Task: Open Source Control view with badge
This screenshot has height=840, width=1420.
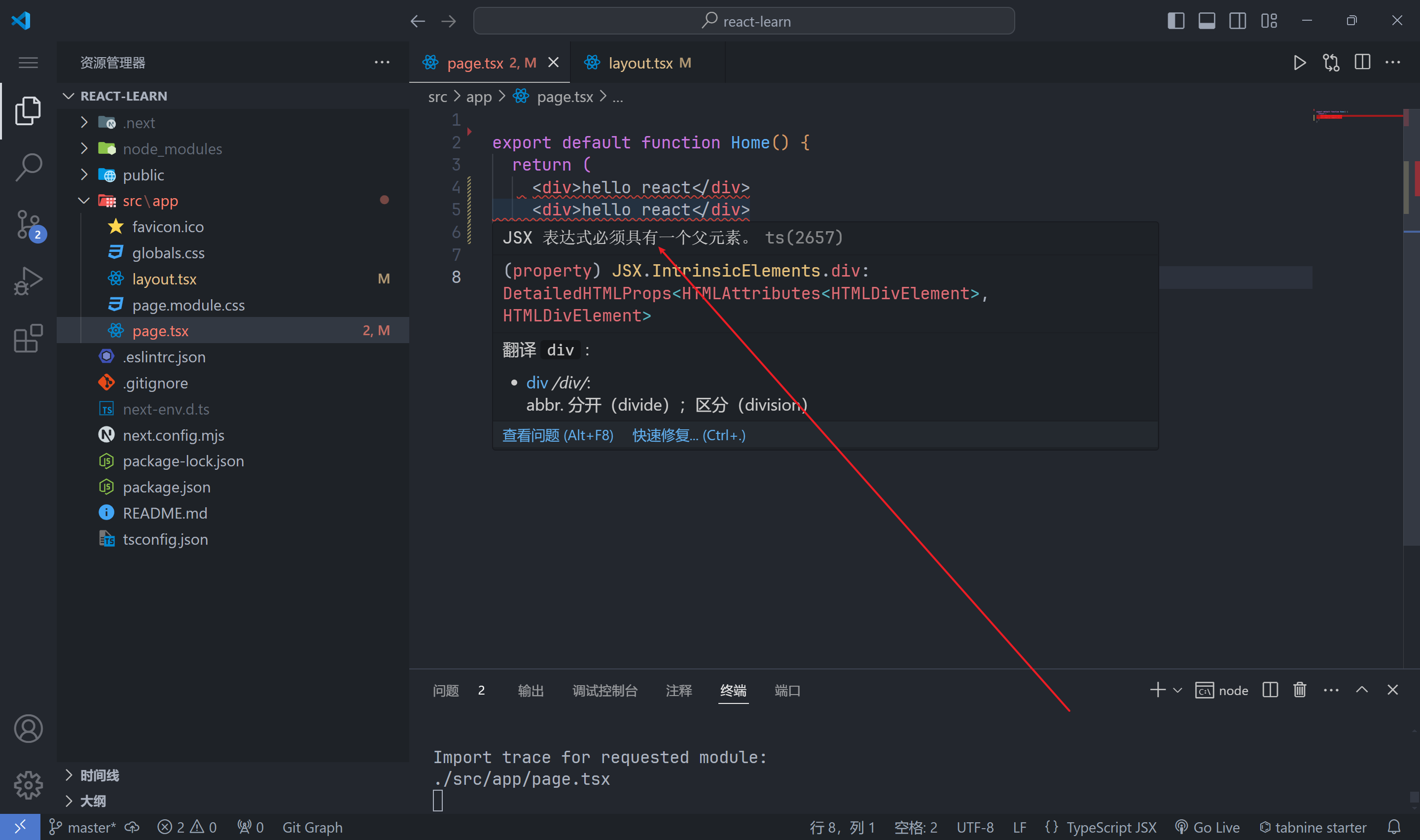Action: click(28, 225)
